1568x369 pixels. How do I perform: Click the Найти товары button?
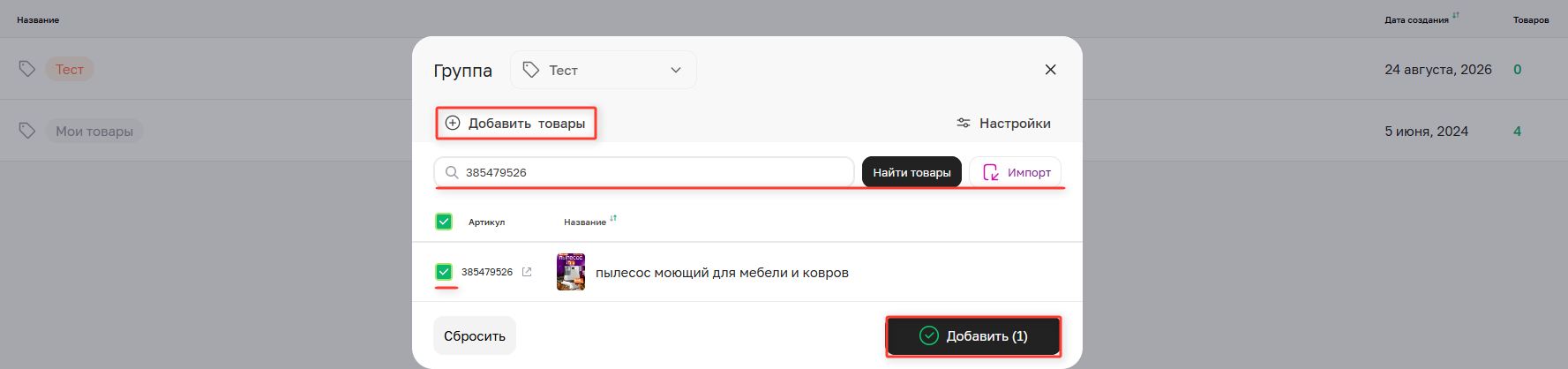(912, 172)
